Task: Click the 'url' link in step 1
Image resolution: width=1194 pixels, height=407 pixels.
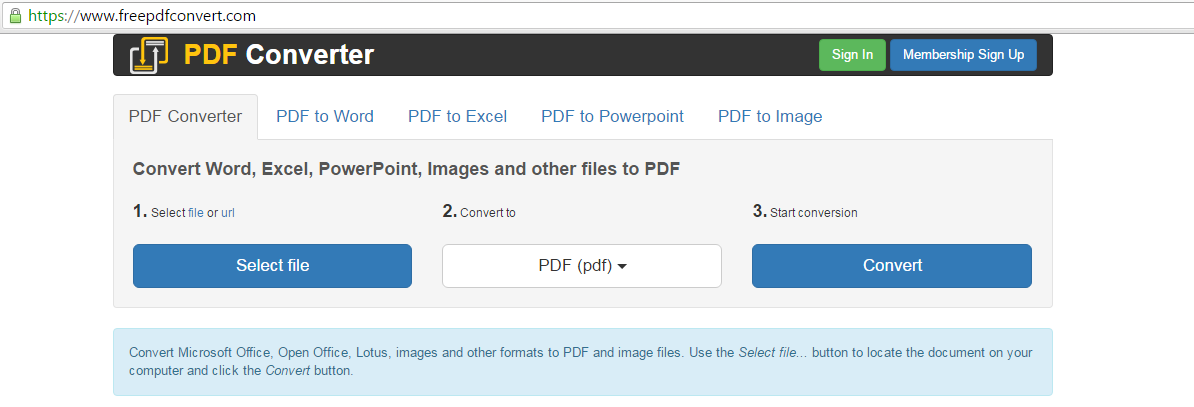Action: (x=228, y=213)
